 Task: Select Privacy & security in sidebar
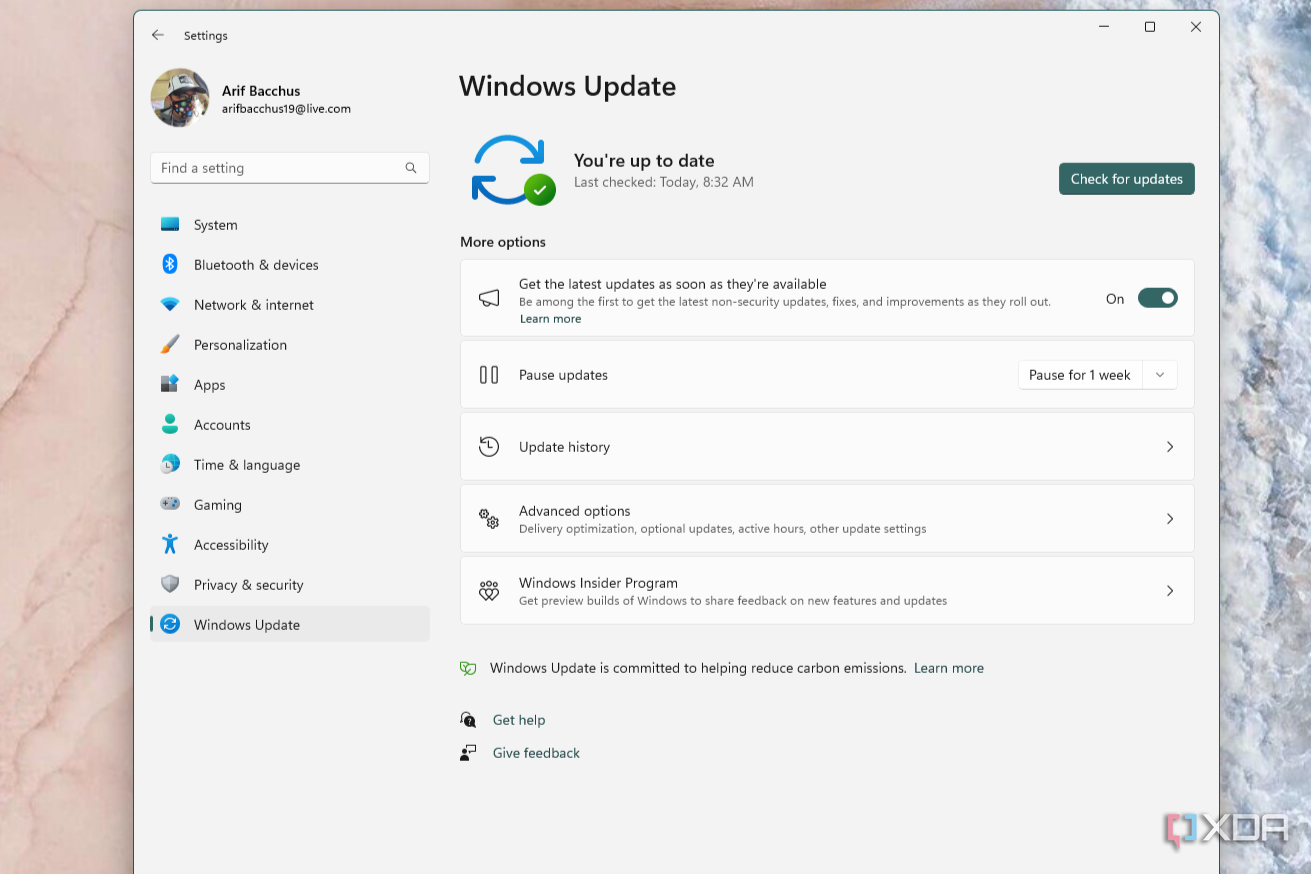(290, 585)
